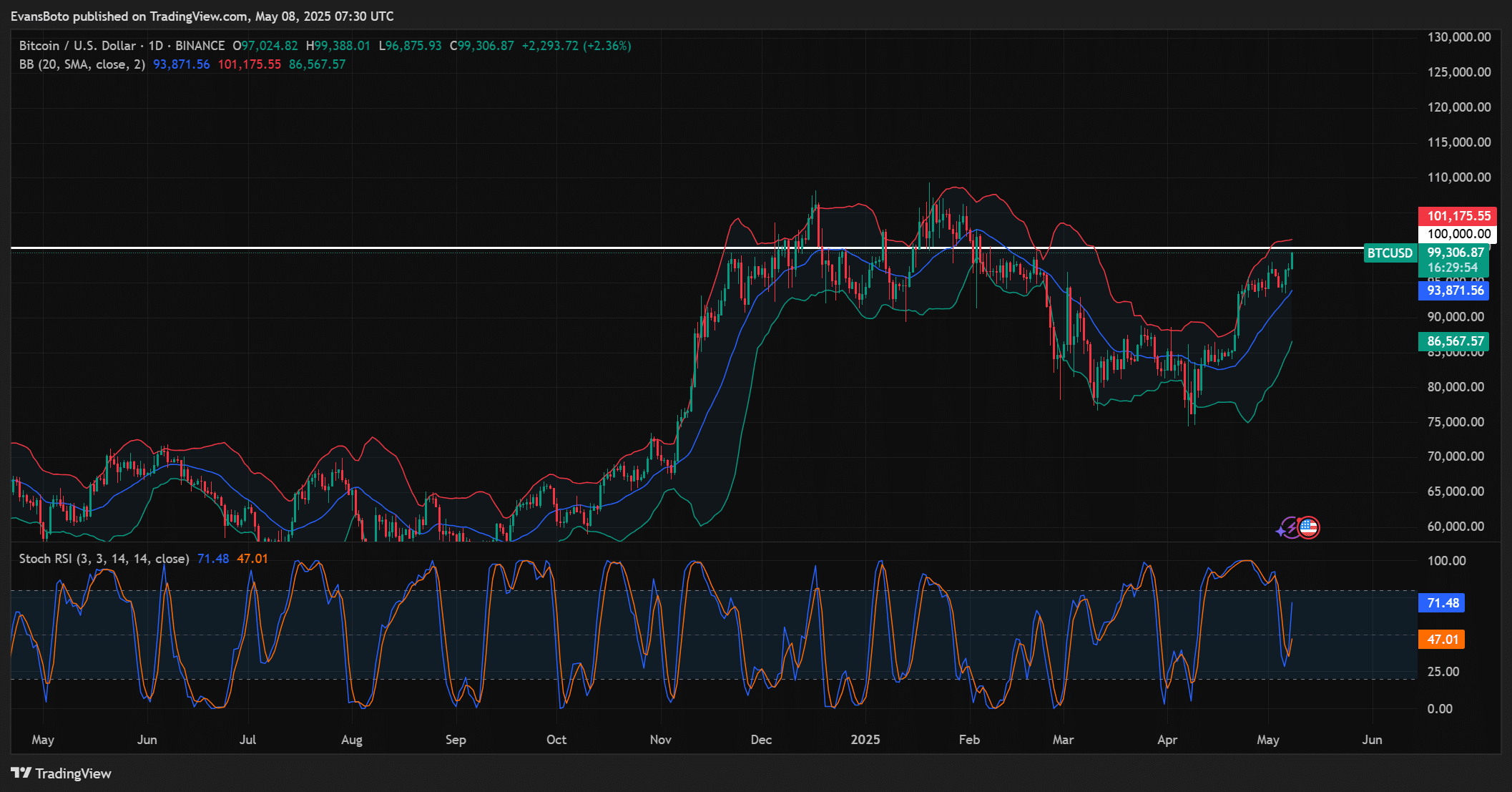Click the Feb label on the time axis
This screenshot has height=792, width=1512.
(969, 740)
